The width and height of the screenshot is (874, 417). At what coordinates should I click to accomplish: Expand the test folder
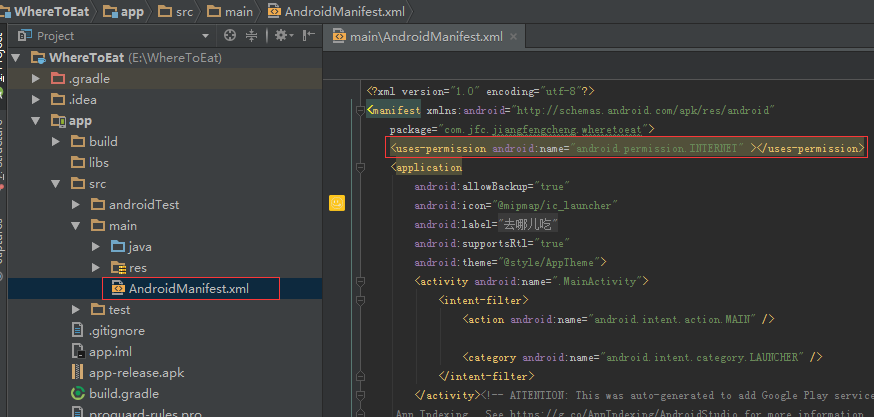point(76,309)
